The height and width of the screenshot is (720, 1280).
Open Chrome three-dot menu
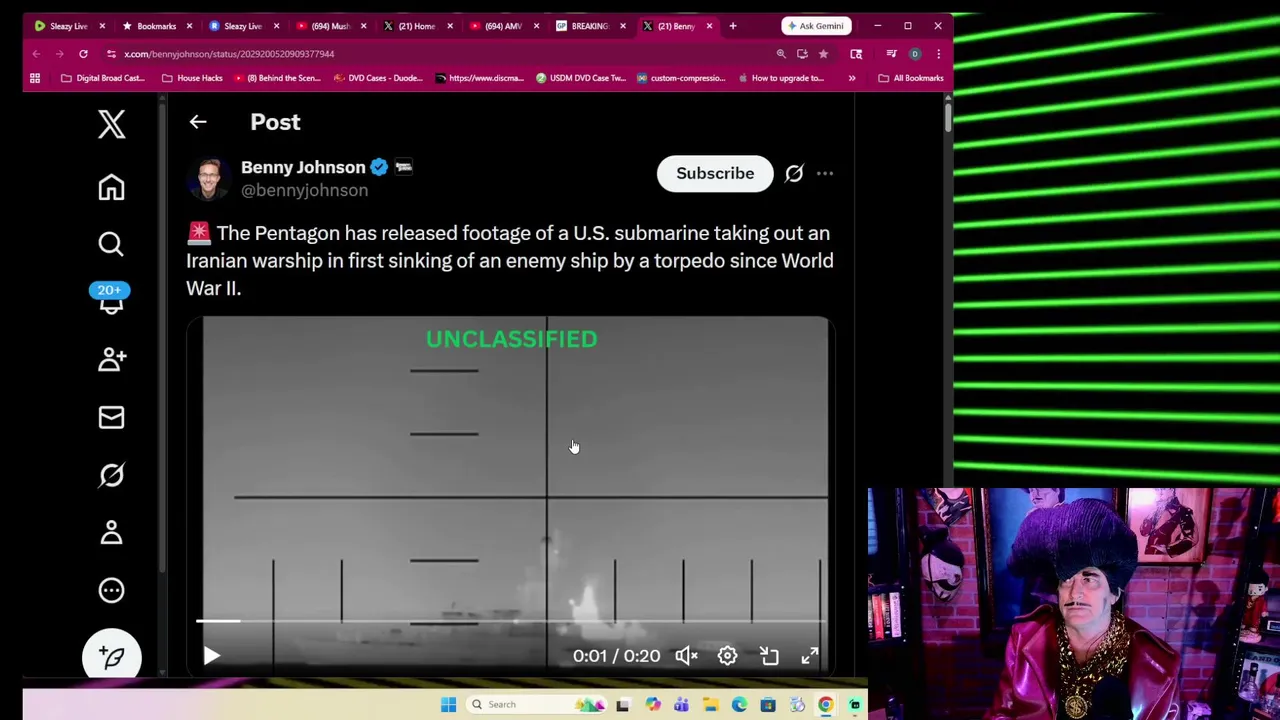coord(938,54)
